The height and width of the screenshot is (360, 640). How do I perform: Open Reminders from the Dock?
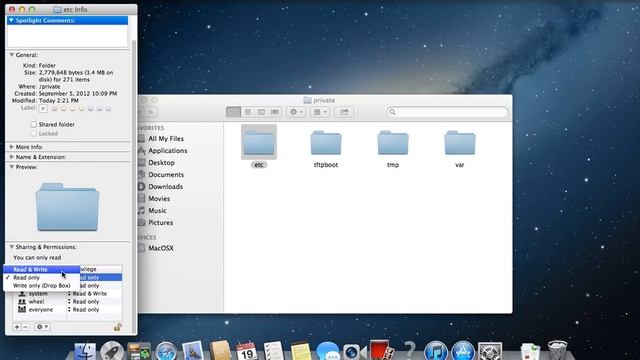[x=273, y=351]
